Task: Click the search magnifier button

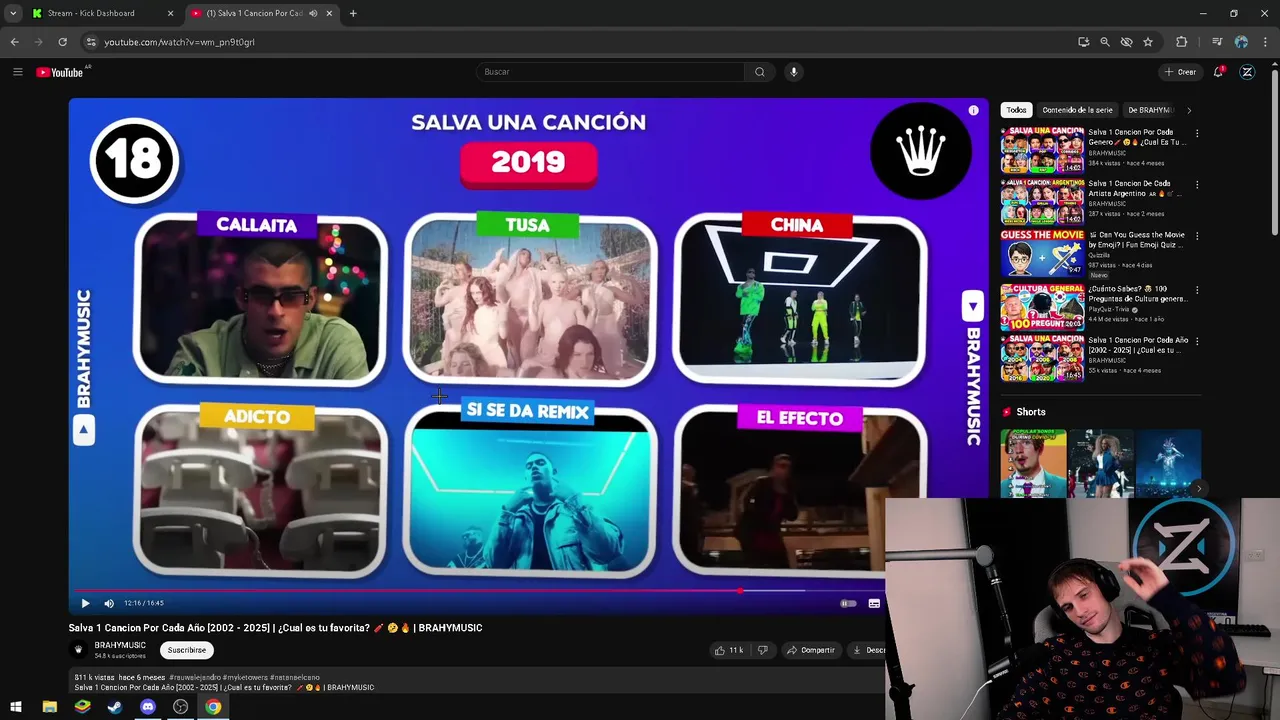Action: (x=760, y=72)
